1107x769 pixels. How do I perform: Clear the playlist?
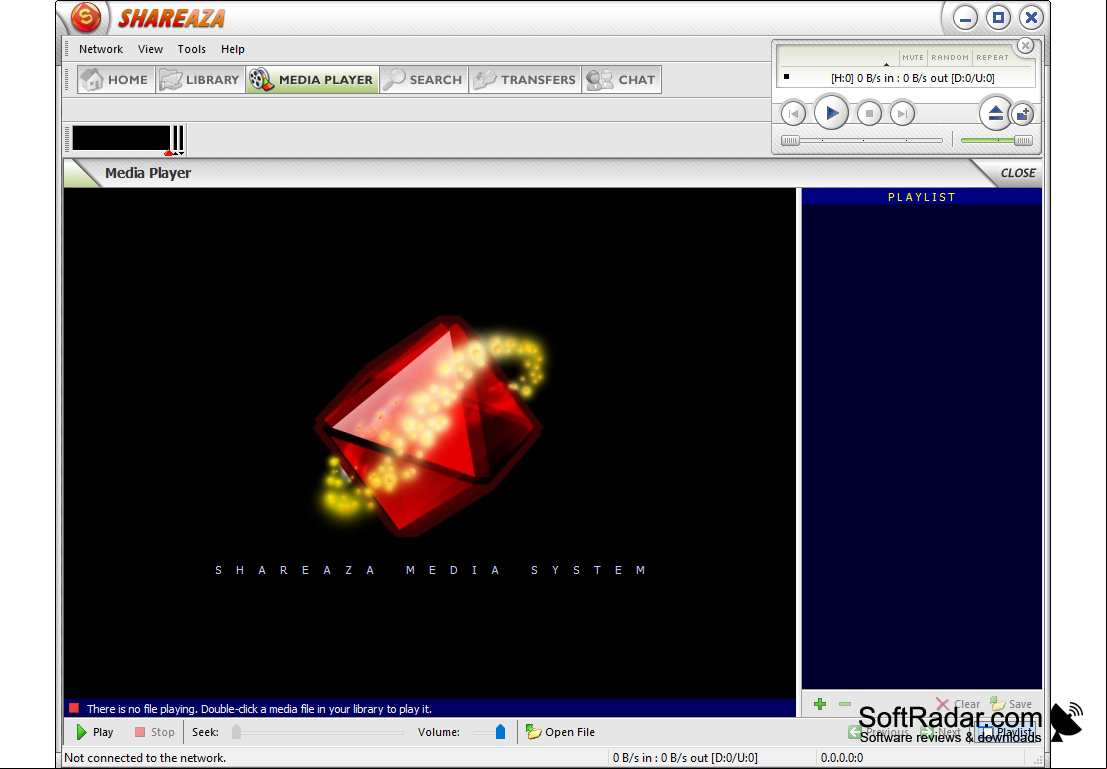coord(958,704)
